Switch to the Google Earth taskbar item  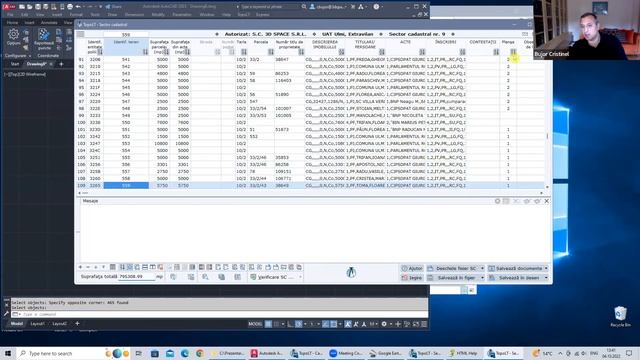click(385, 353)
